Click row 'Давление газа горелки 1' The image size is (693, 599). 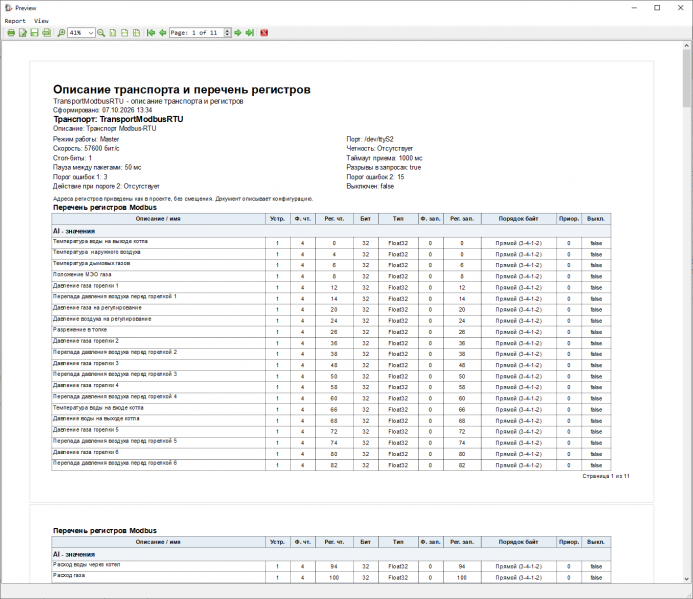tap(331, 287)
